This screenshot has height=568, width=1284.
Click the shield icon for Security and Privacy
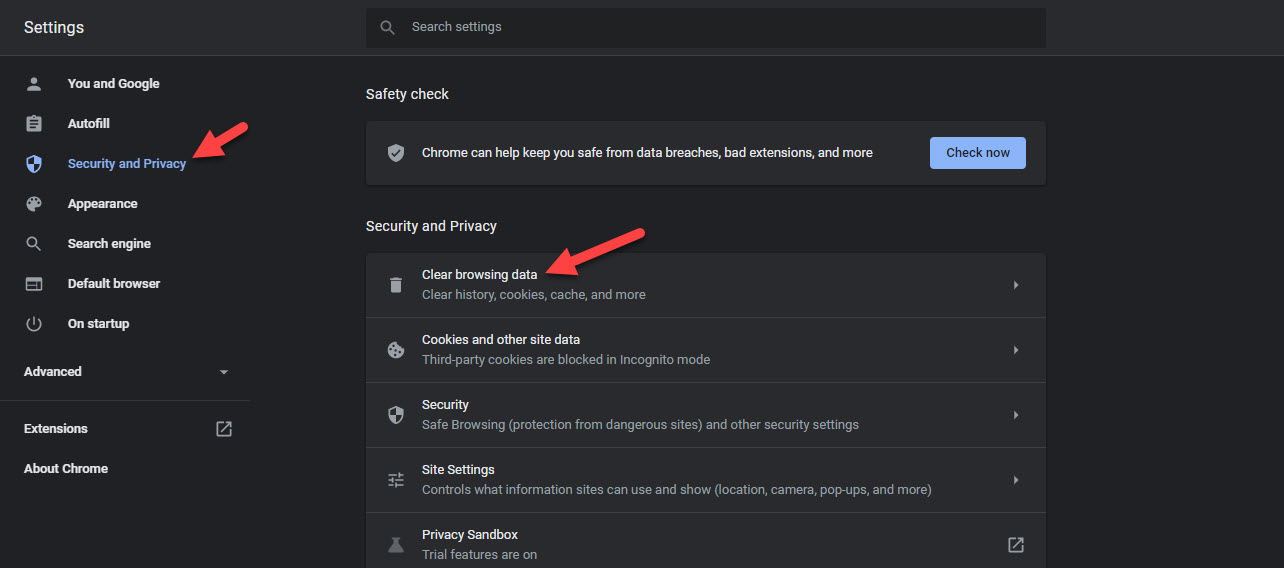(x=34, y=164)
